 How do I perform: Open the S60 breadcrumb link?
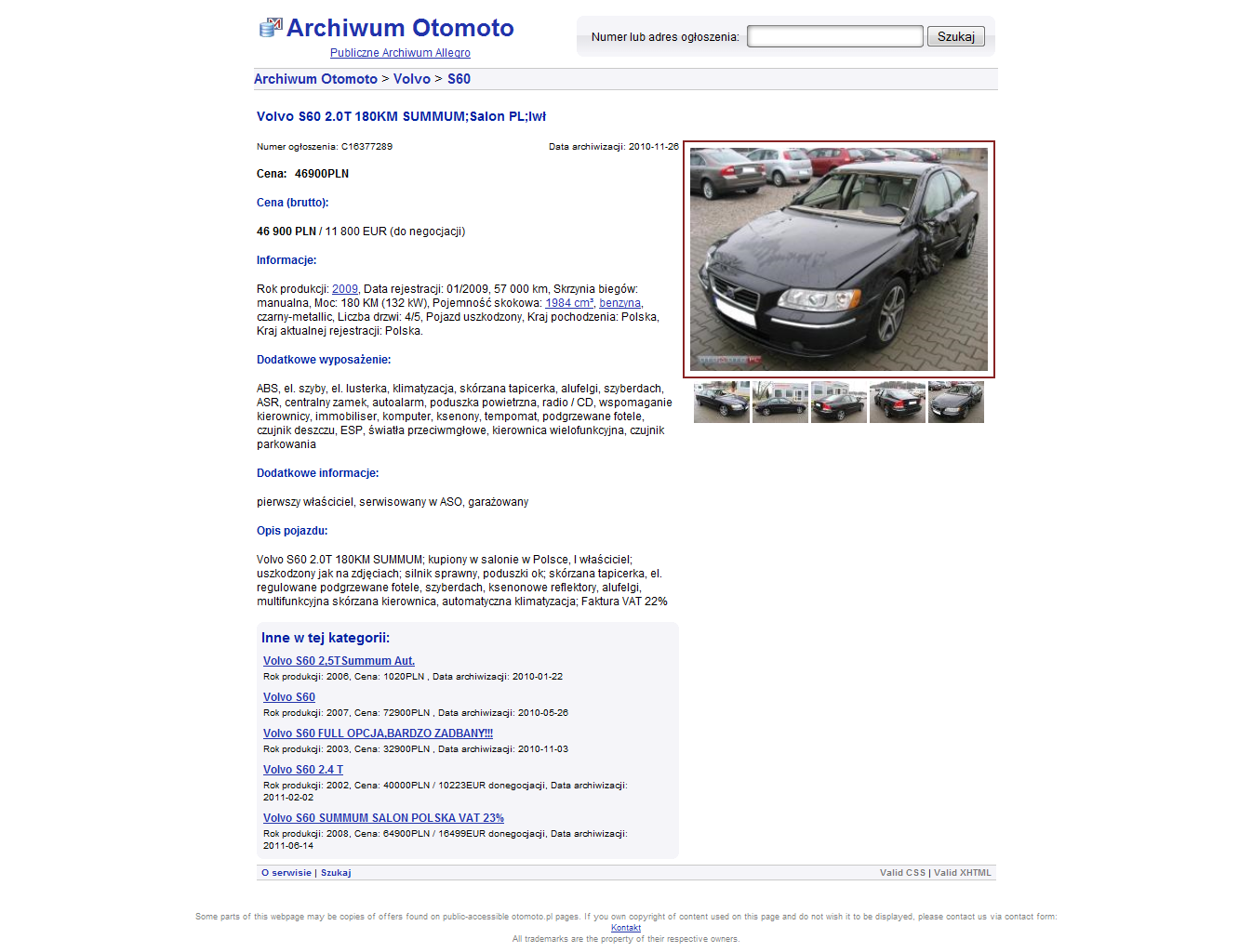tap(459, 79)
